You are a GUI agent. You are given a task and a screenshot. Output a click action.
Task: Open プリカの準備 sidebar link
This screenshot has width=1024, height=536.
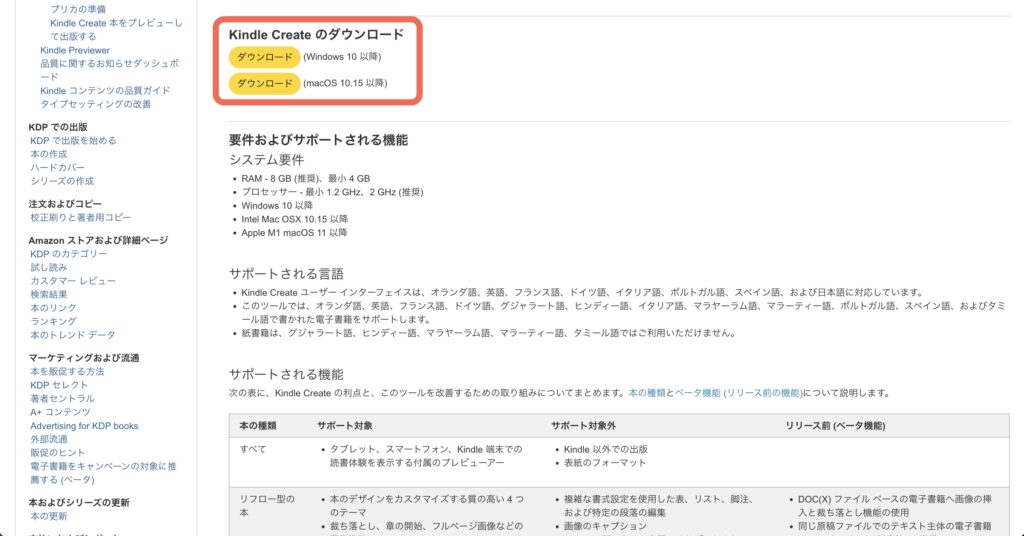pyautogui.click(x=78, y=9)
